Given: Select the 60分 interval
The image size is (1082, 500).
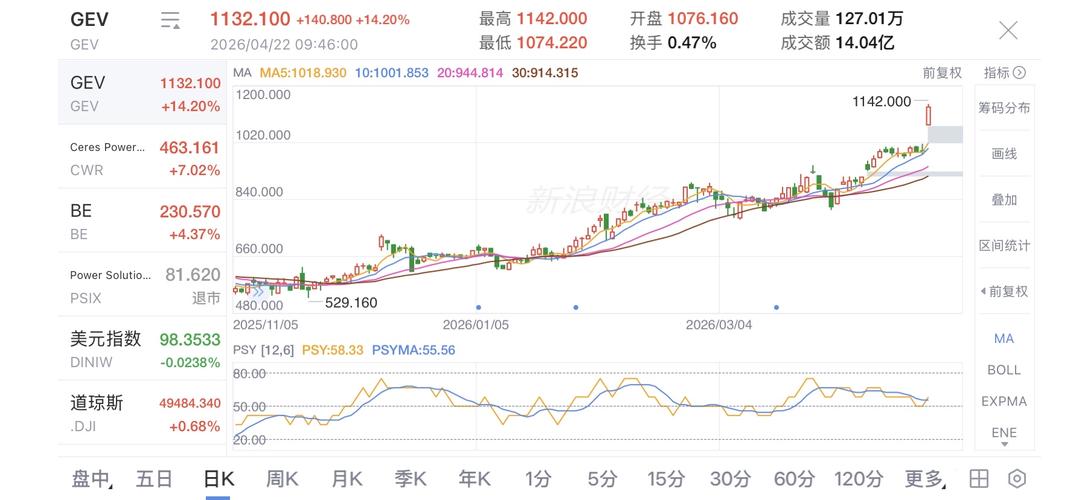Looking at the screenshot, I should point(794,478).
